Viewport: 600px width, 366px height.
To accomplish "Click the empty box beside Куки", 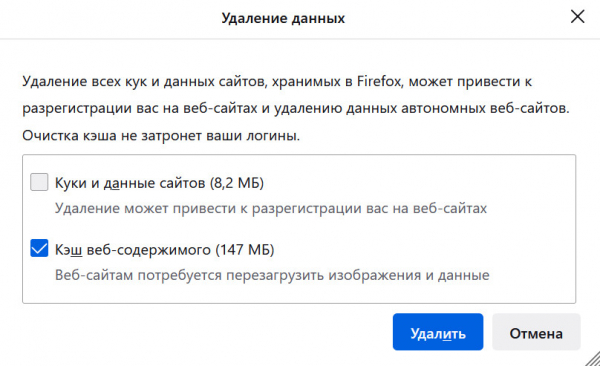I will pyautogui.click(x=39, y=182).
